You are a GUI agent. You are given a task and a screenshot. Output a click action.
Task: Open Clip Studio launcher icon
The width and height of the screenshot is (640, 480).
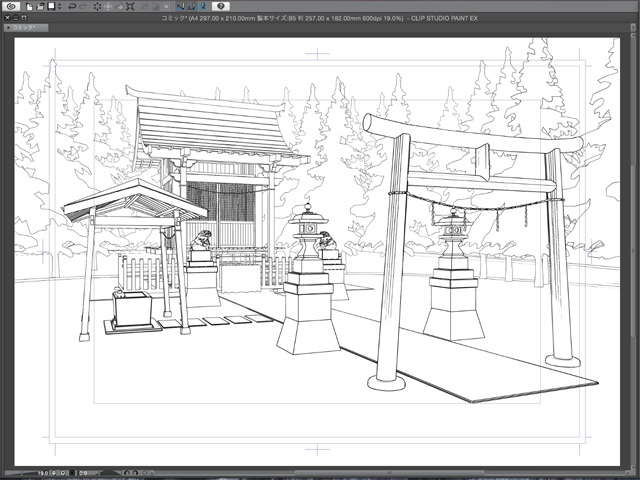11,6
